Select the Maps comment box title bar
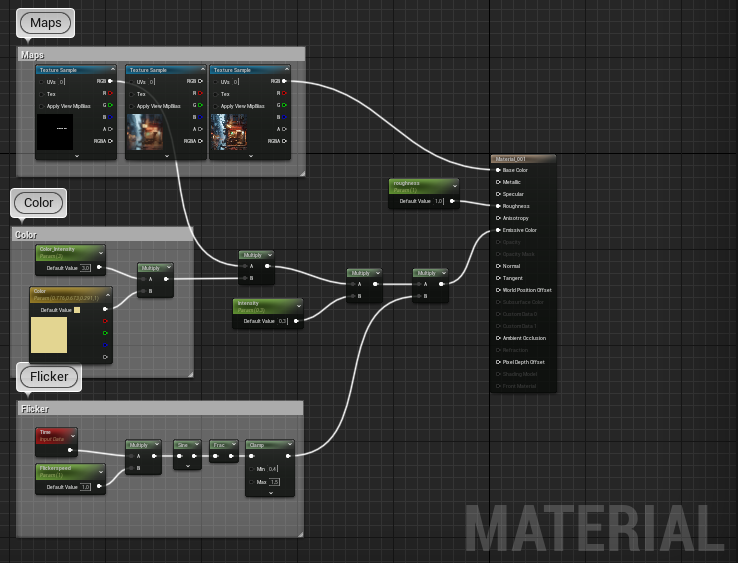738x563 pixels. point(161,55)
